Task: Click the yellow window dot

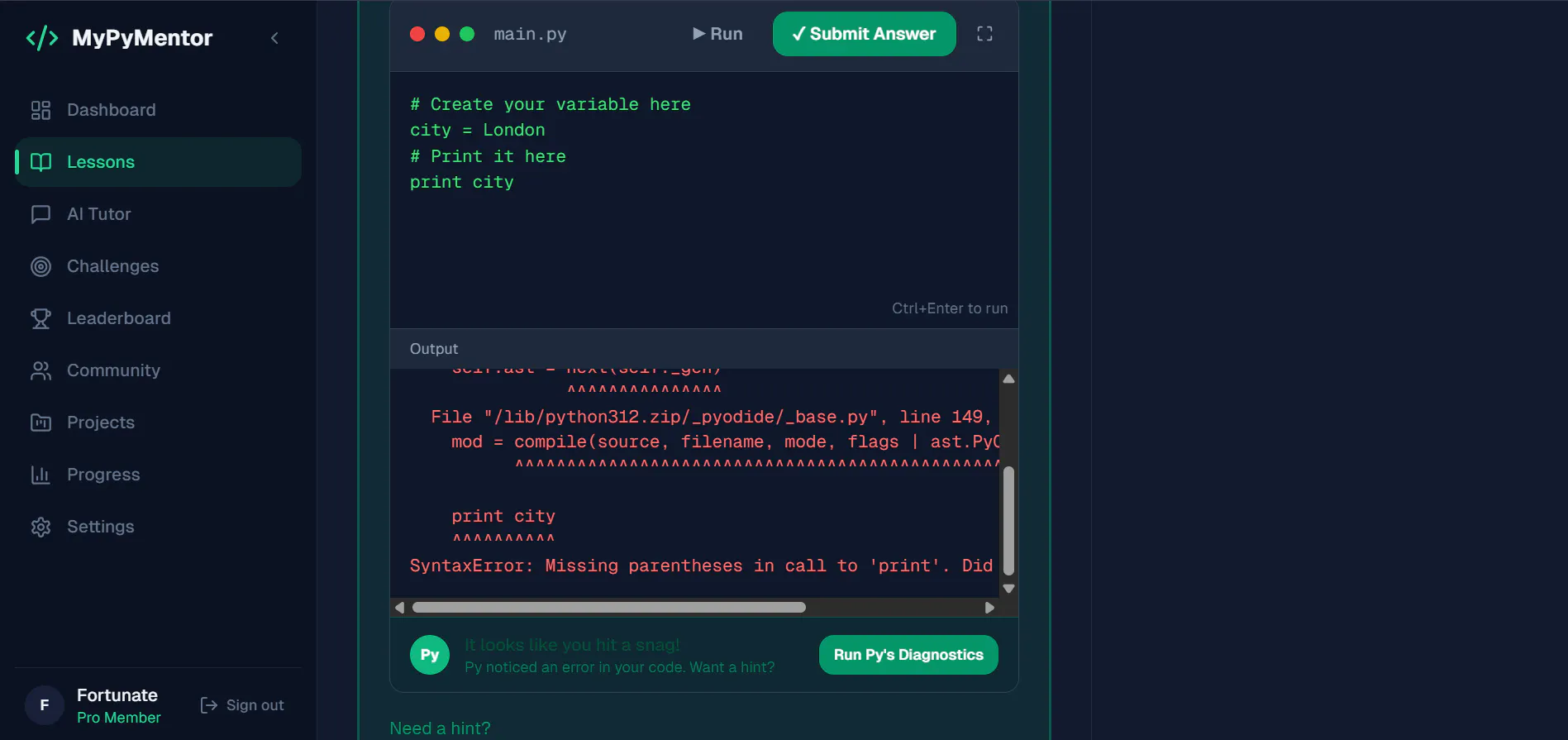Action: (442, 34)
